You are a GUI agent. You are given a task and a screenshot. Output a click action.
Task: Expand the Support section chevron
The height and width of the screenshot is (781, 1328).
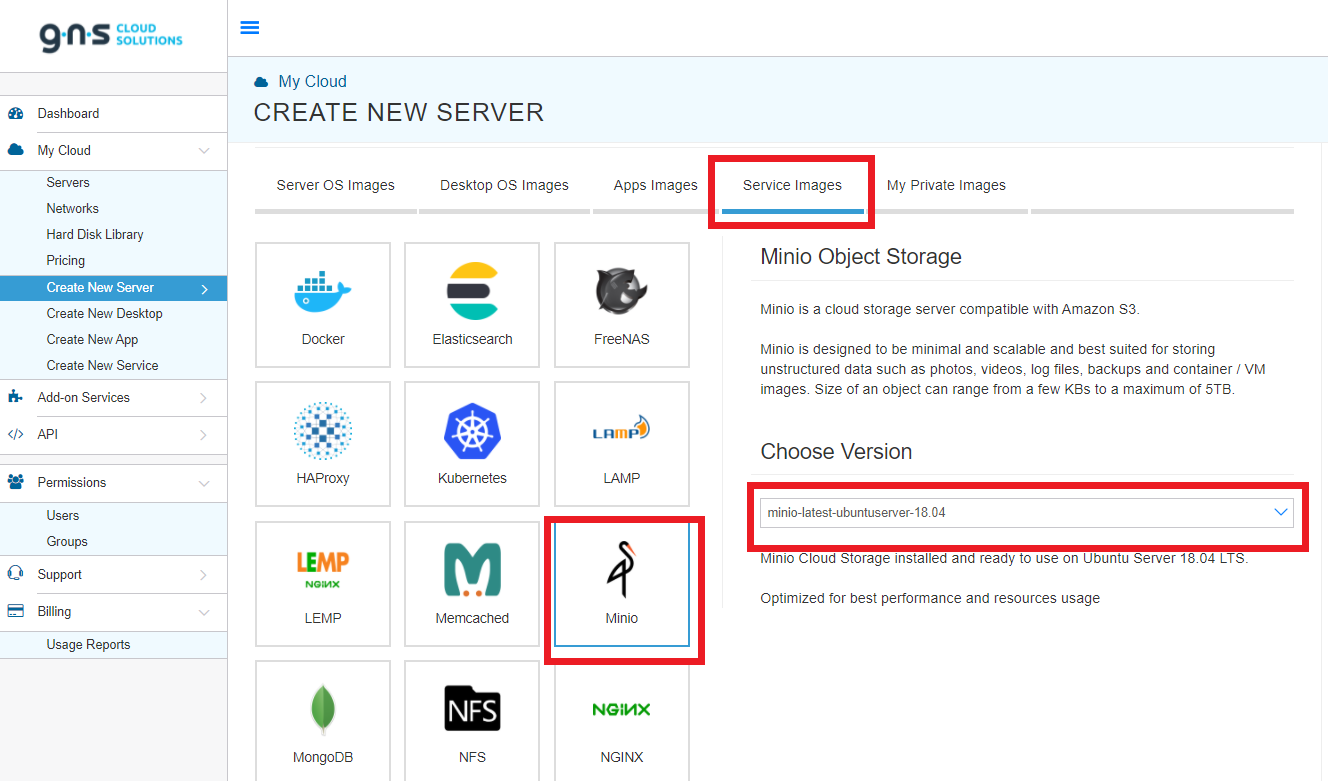coord(204,575)
